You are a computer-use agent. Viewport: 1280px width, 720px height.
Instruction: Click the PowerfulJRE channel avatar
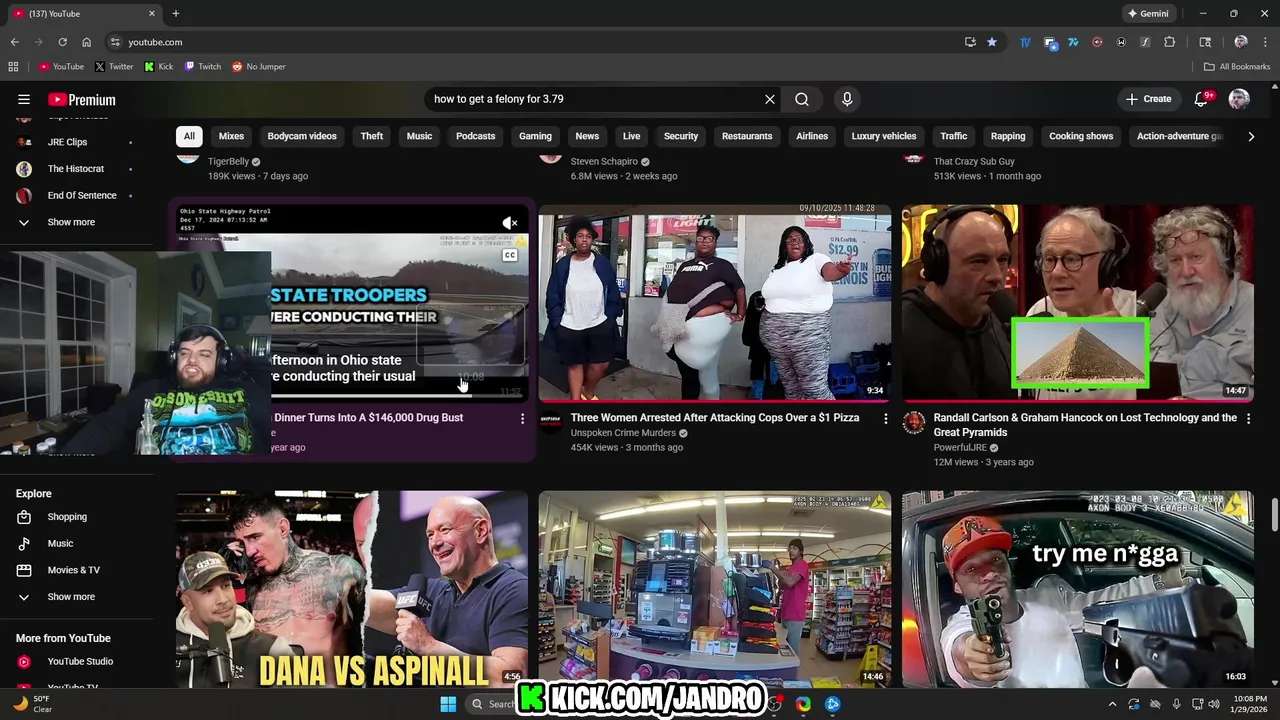[913, 422]
